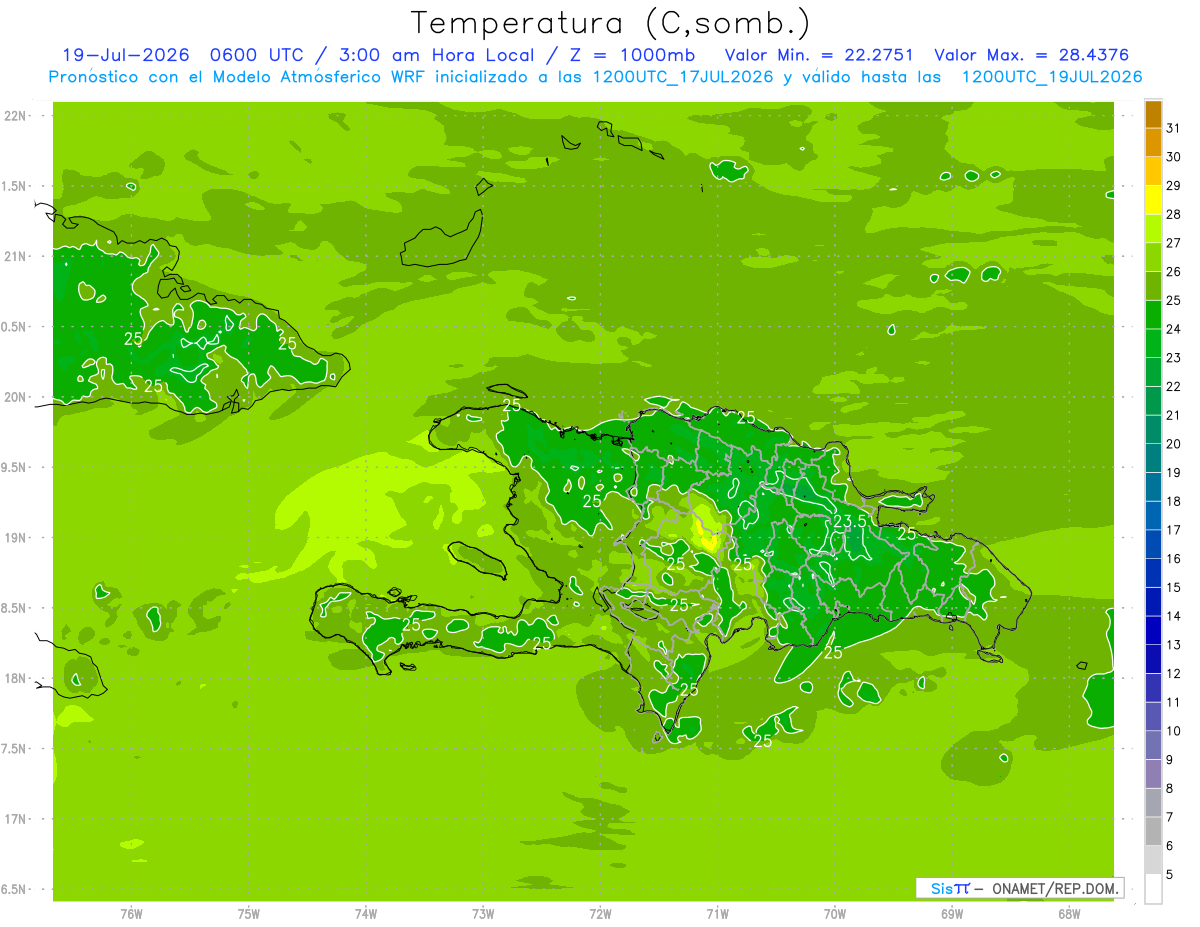Pick the yellow legend swatch between 28 and 29
1200x927 pixels.
[1153, 200]
